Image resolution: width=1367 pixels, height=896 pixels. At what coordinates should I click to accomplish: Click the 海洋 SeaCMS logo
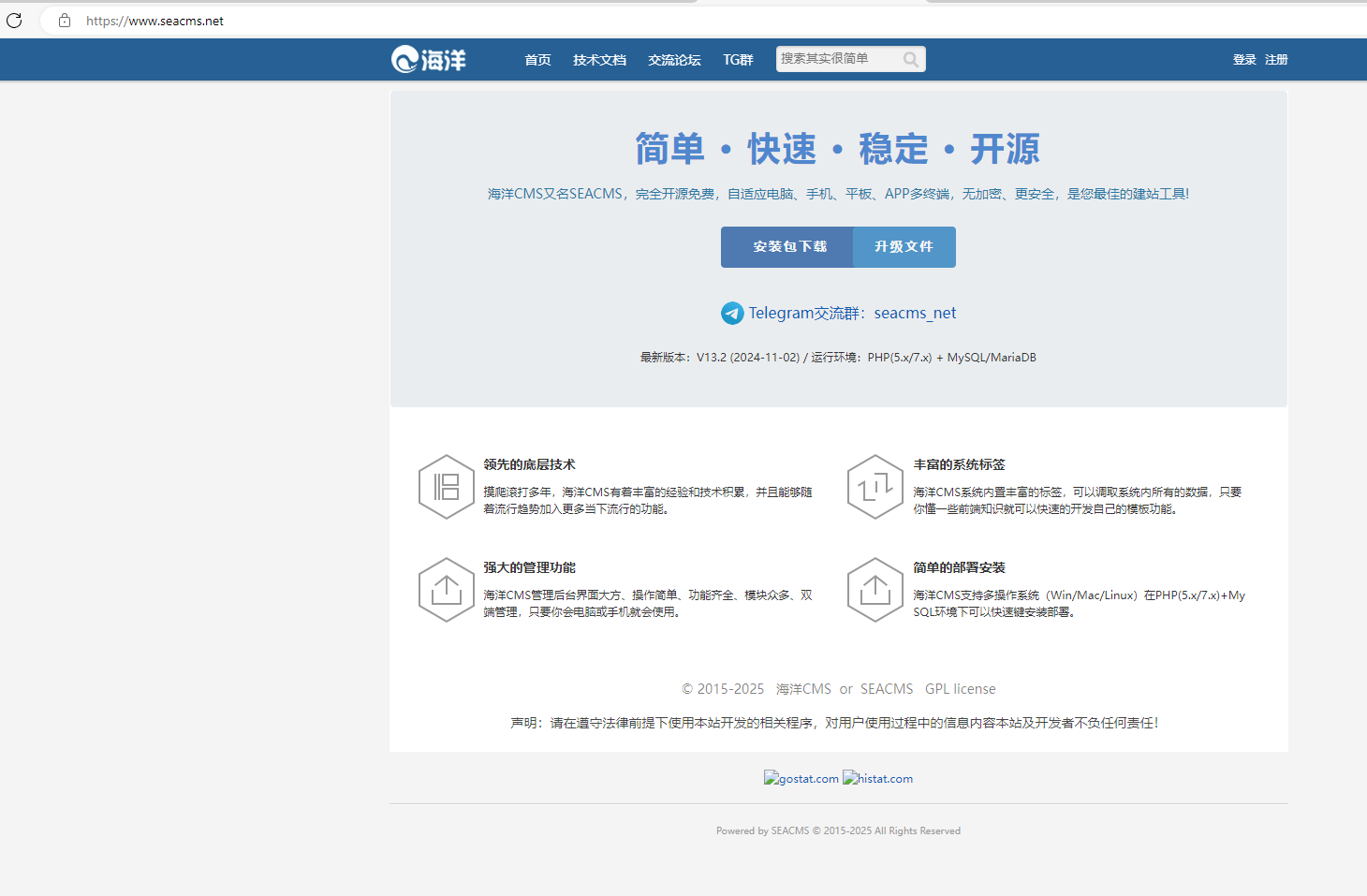click(428, 60)
